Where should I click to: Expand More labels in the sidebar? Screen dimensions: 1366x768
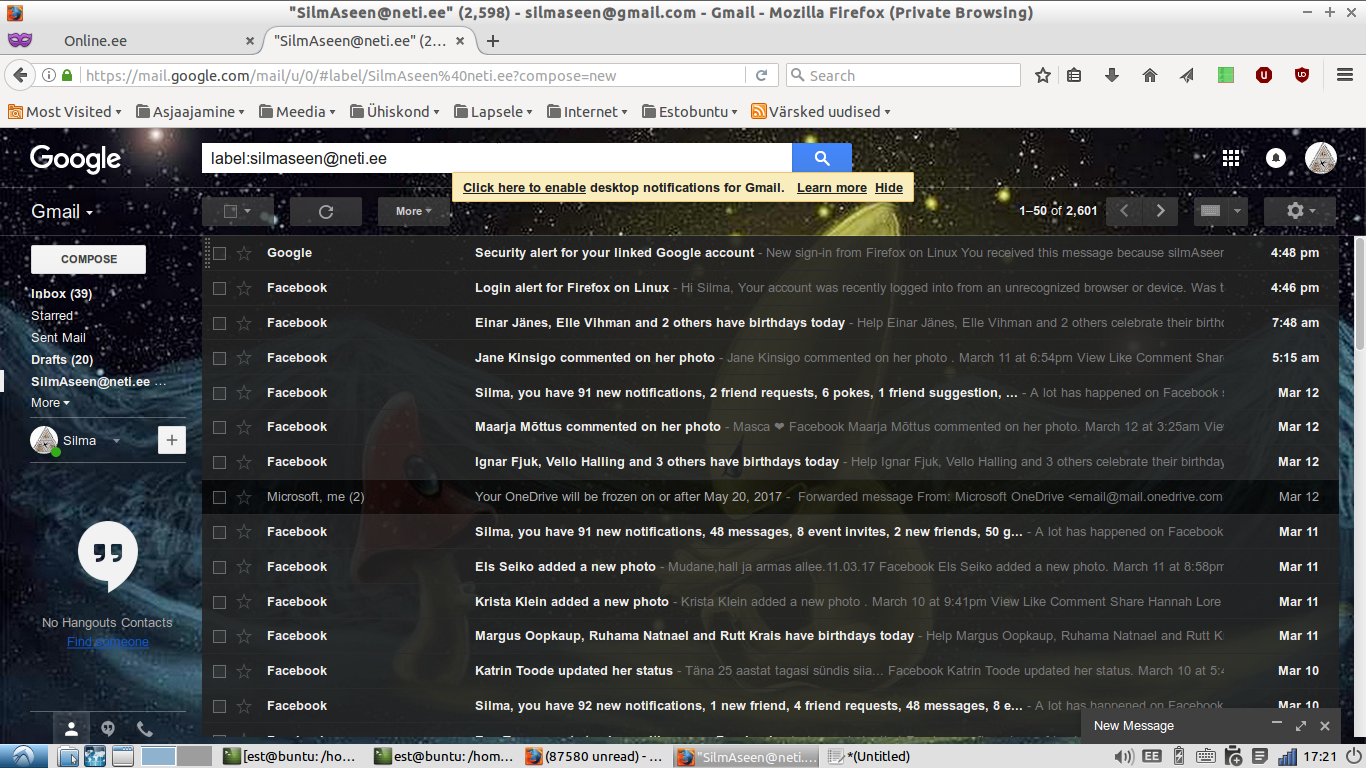pyautogui.click(x=50, y=403)
